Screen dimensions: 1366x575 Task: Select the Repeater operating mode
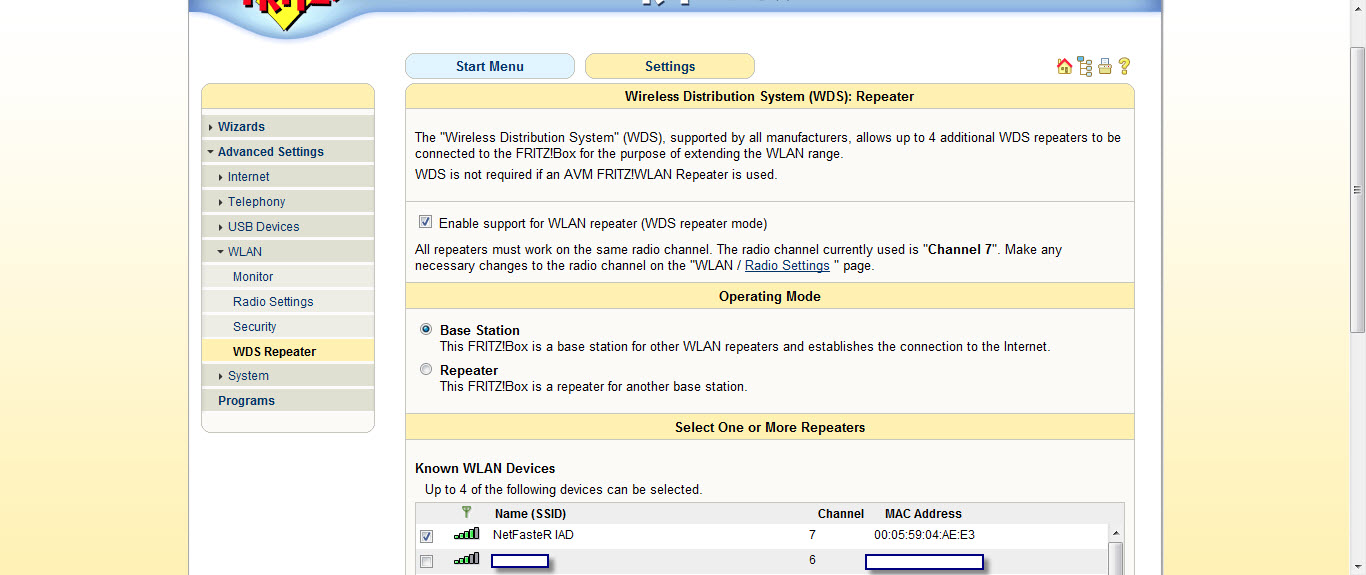point(426,369)
